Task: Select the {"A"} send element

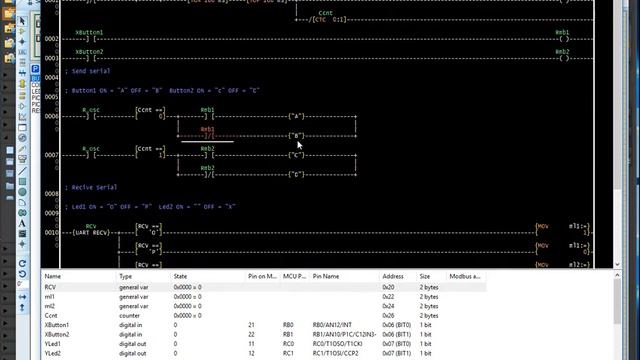Action: coord(297,116)
